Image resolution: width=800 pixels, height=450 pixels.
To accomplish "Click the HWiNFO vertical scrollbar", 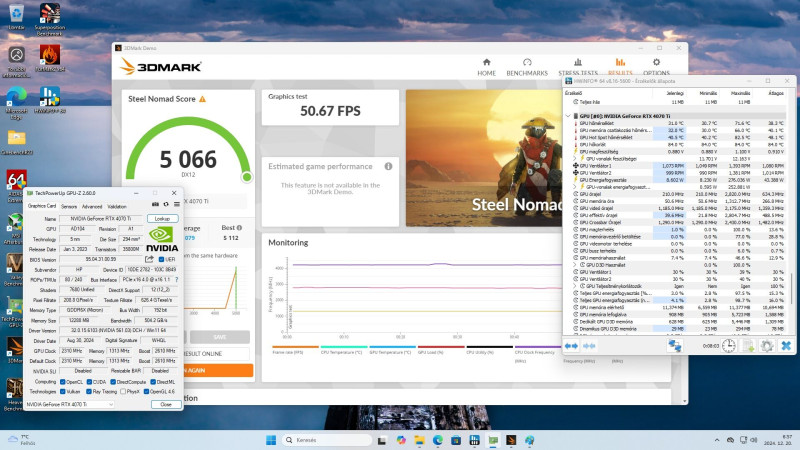I will coord(792,288).
